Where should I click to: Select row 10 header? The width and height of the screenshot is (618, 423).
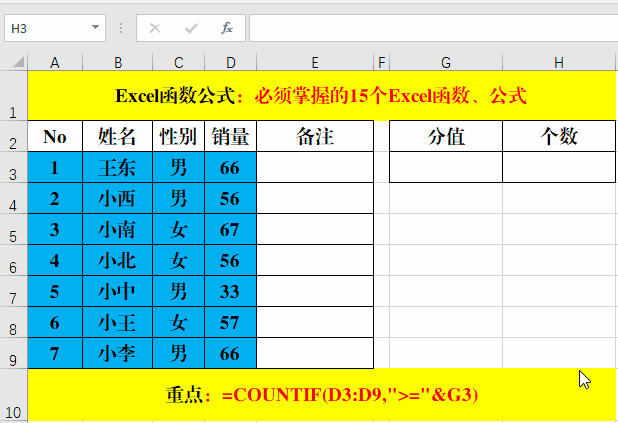[x=13, y=395]
